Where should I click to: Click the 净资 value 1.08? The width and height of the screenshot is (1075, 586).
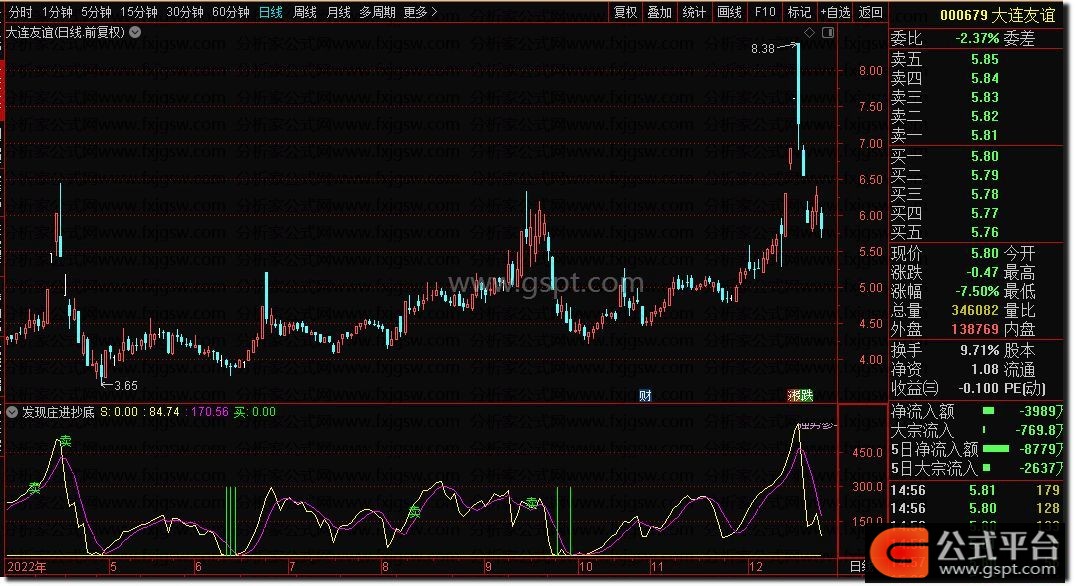[985, 369]
